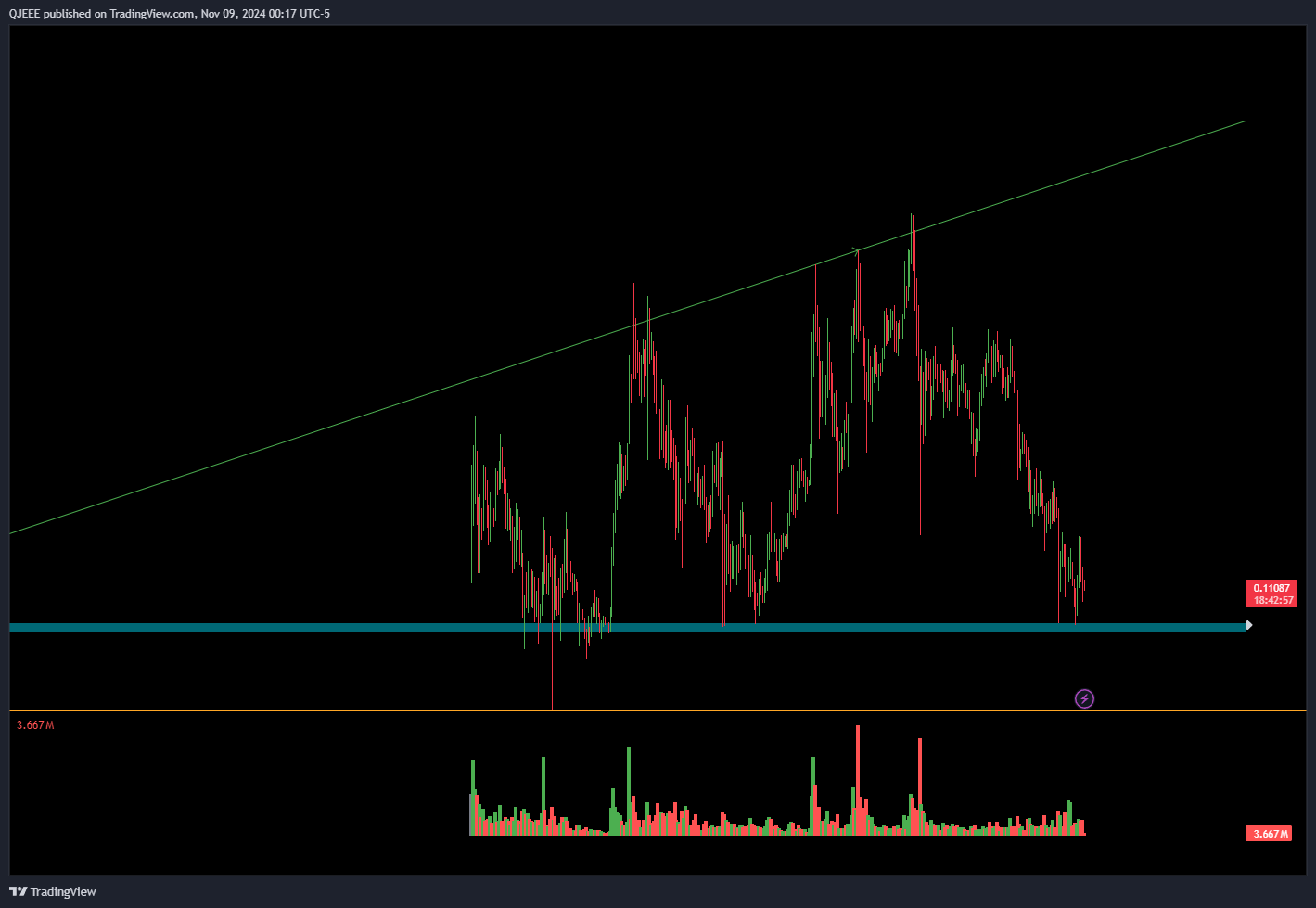Select the green ascending trendline
Screen dimensions: 1316x908
627,327
